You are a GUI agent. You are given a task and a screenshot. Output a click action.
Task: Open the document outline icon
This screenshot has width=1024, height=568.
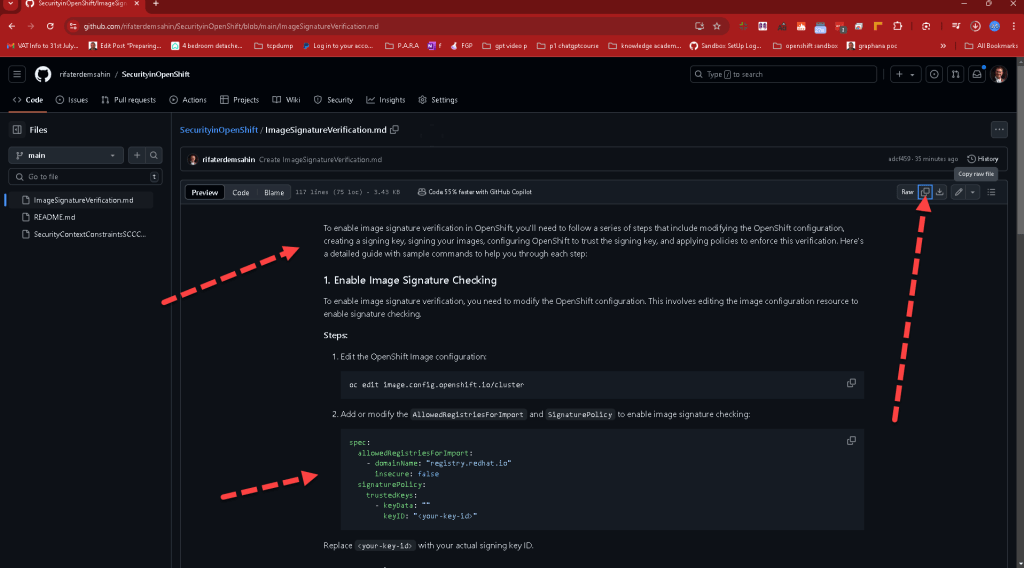[x=991, y=192]
